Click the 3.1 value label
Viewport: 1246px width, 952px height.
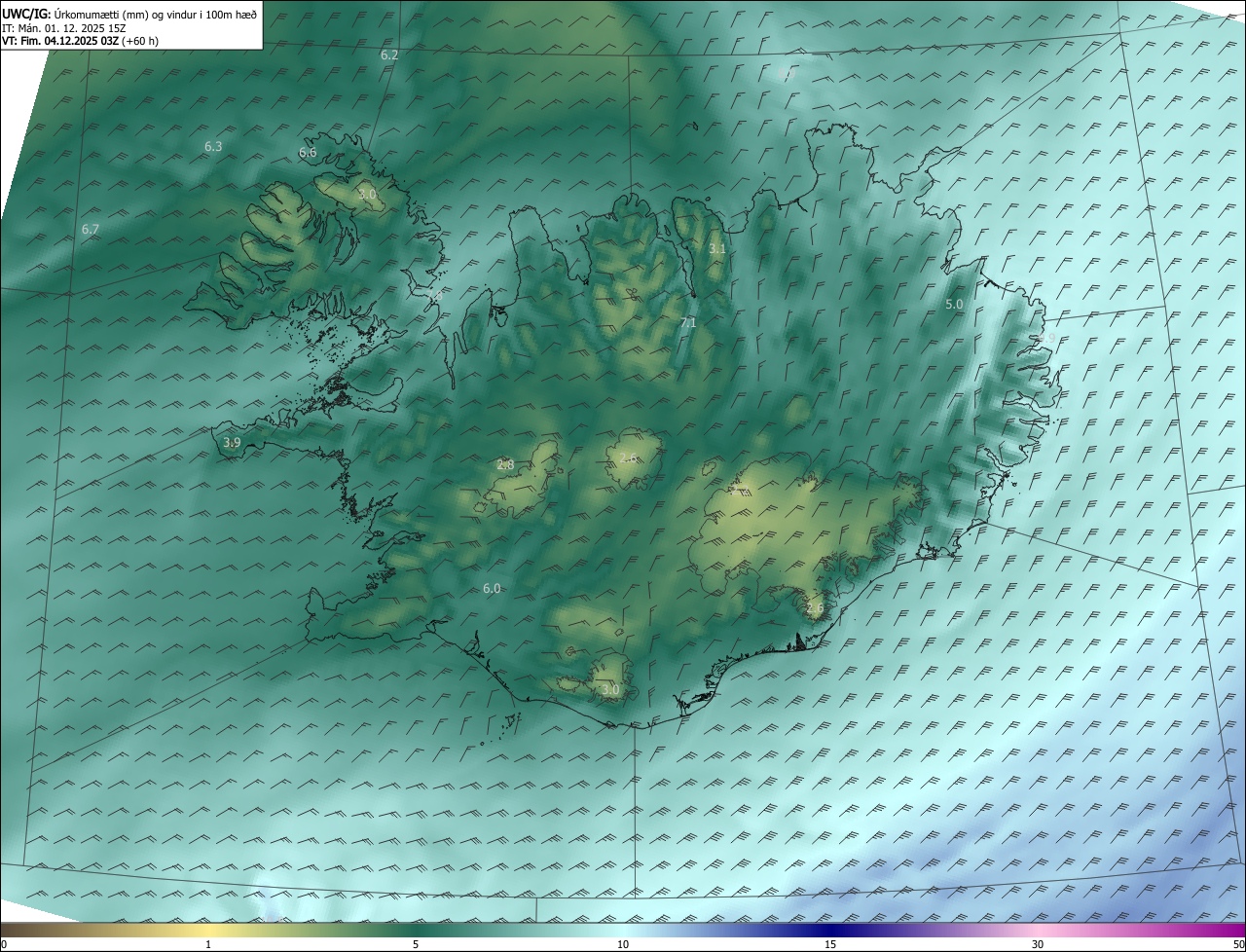[x=716, y=249]
